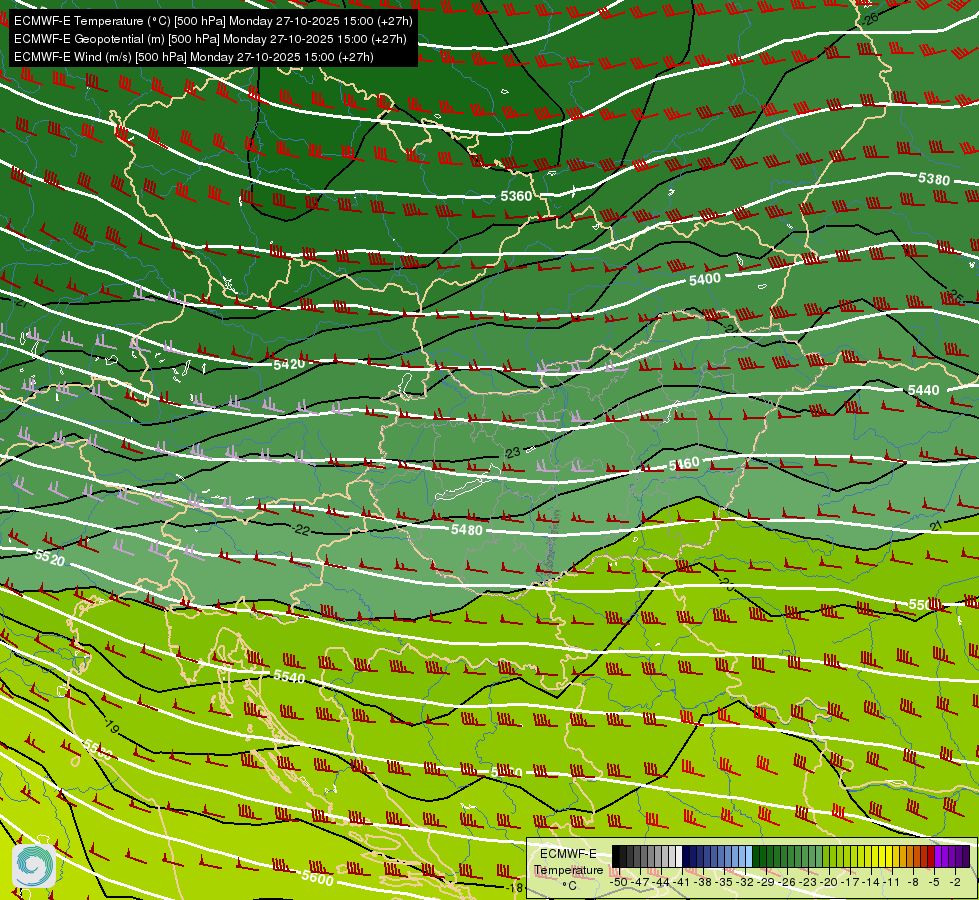Screen dimensions: 979x900
Task: Click the 5520 geopotential contour label
Action: [x=50, y=557]
